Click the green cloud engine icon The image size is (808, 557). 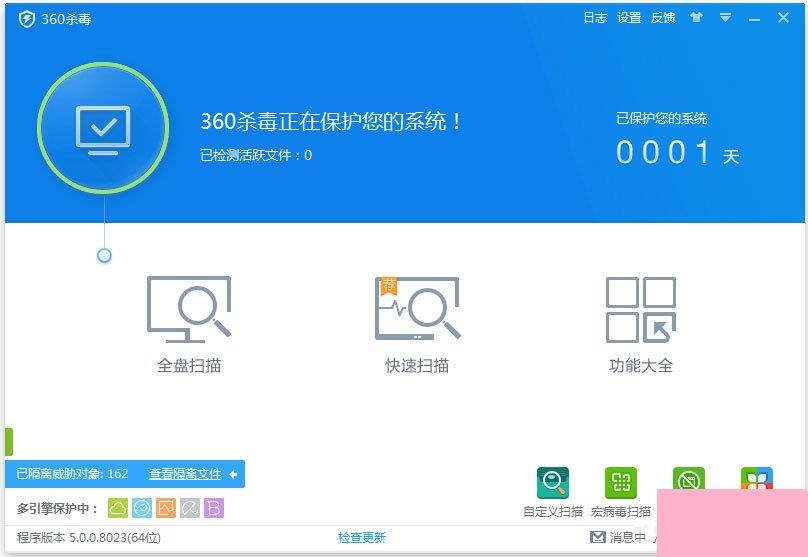coord(118,508)
